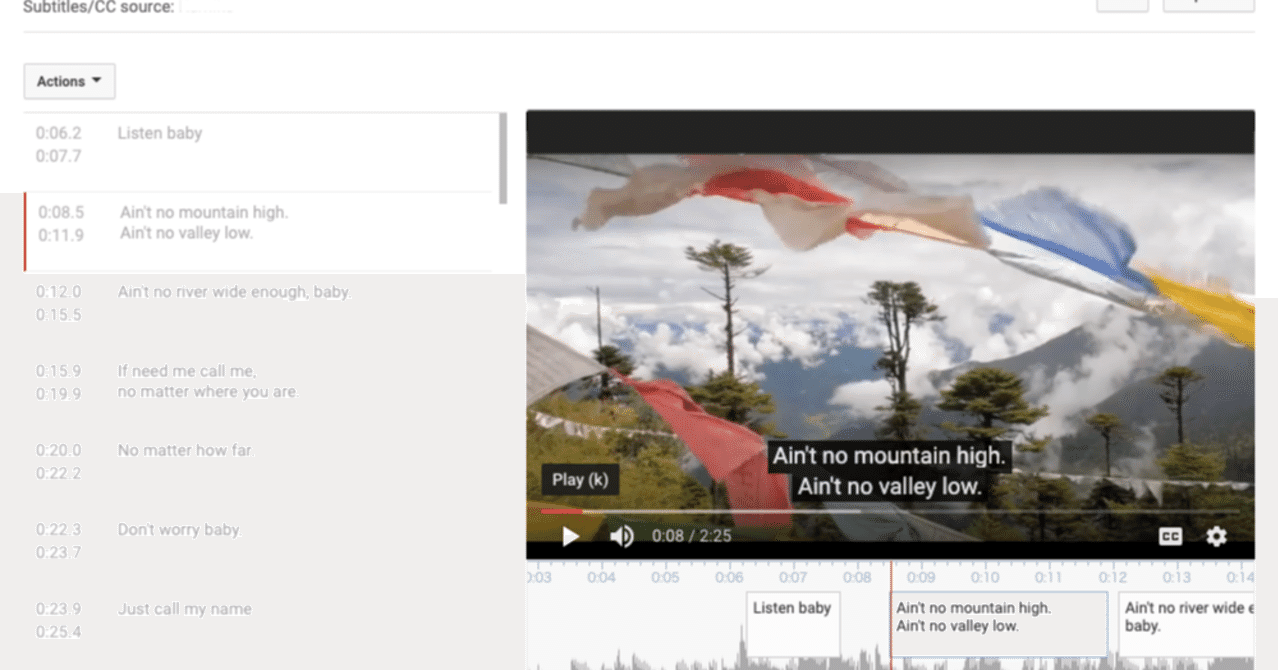1280x670 pixels.
Task: Click the 0:12.0 start time
Action: pyautogui.click(x=59, y=292)
